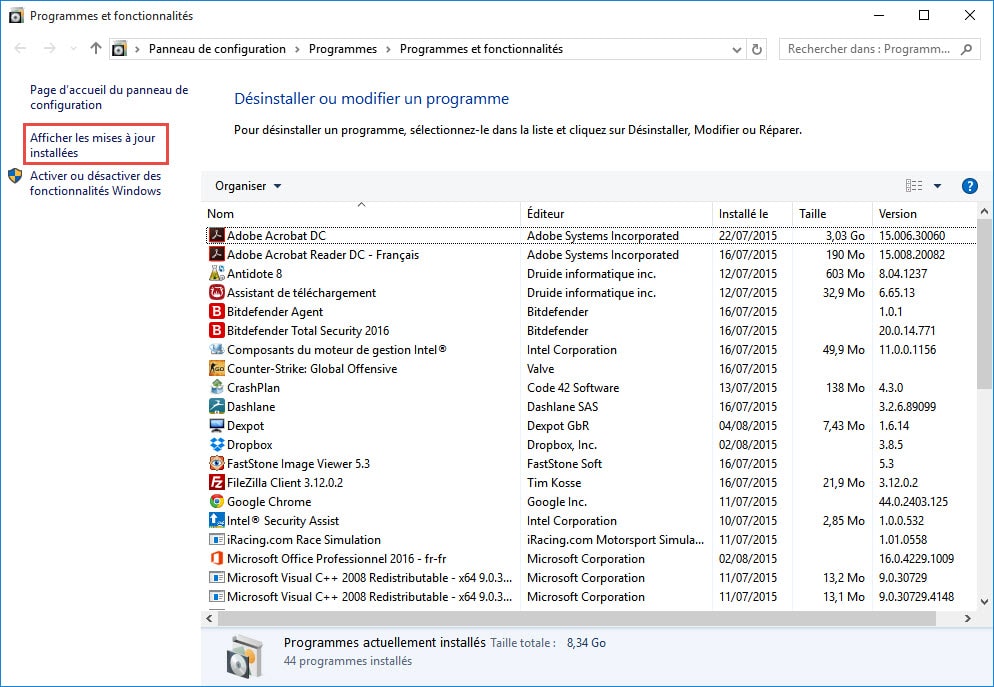Click the Composants du moteur Intel icon
The image size is (994, 687).
tap(217, 349)
